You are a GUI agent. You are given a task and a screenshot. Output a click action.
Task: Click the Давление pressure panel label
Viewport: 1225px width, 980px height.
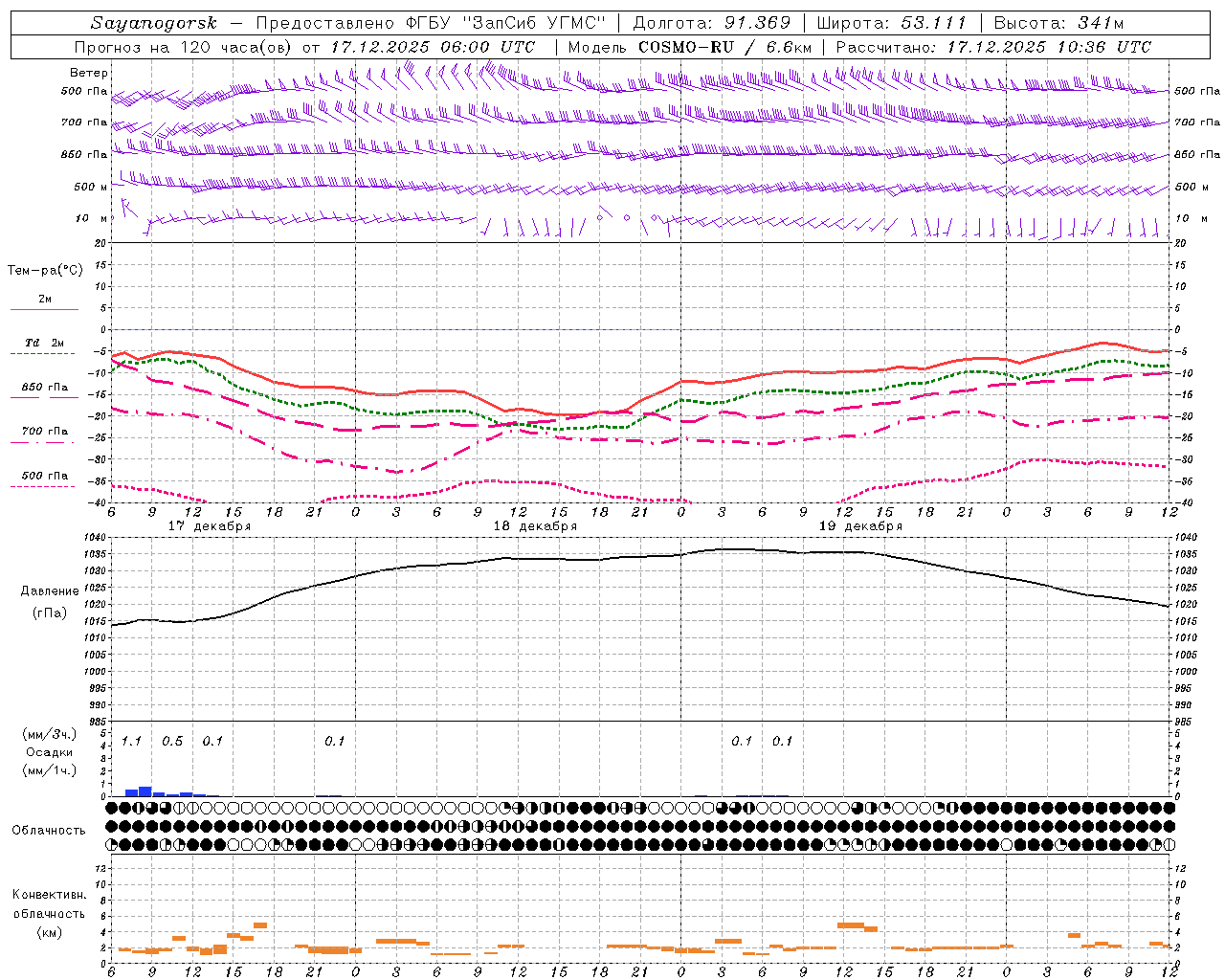tap(50, 591)
